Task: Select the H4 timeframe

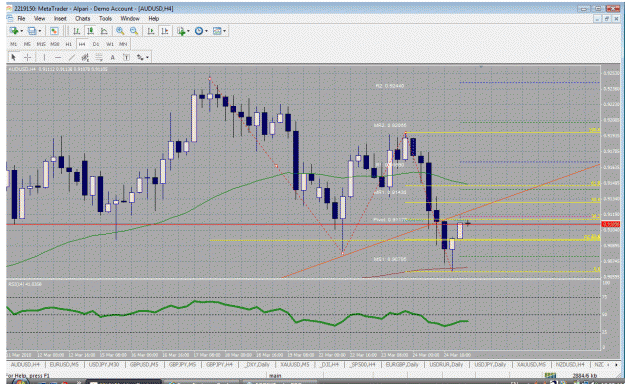Action: coord(82,44)
